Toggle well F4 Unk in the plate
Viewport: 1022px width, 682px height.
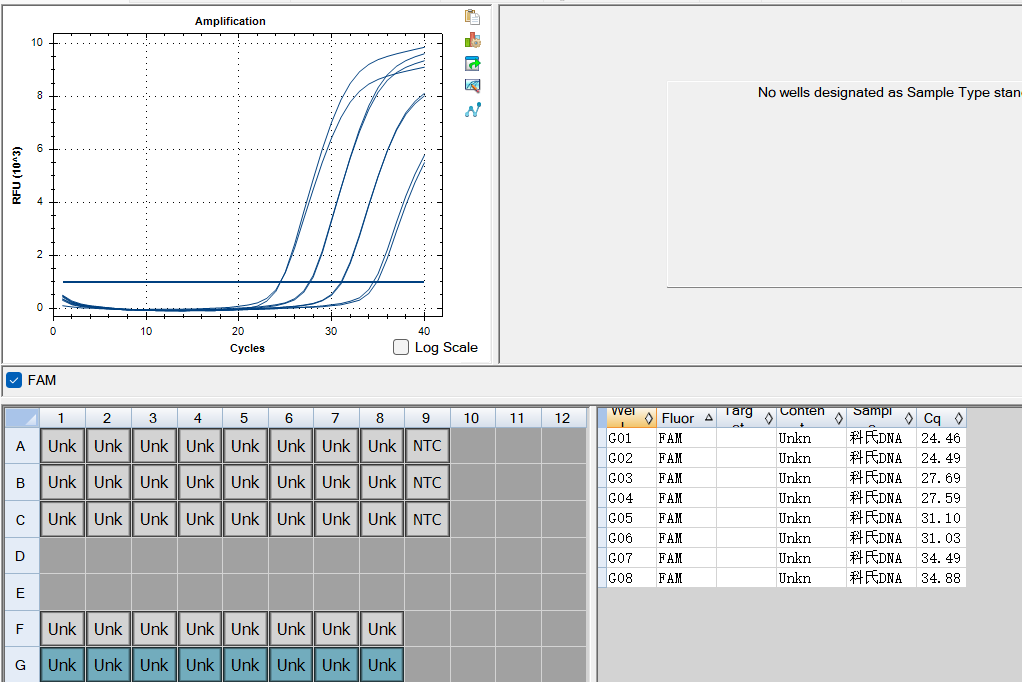pos(199,629)
